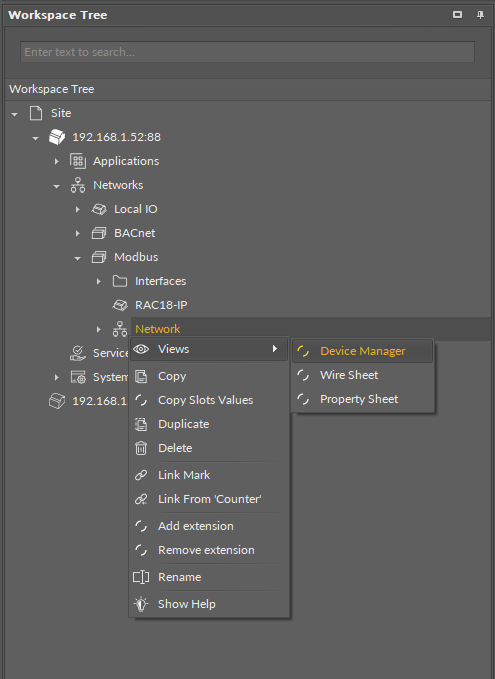This screenshot has height=679, width=495.
Task: Click the Workspace Tree search field
Action: [x=247, y=52]
